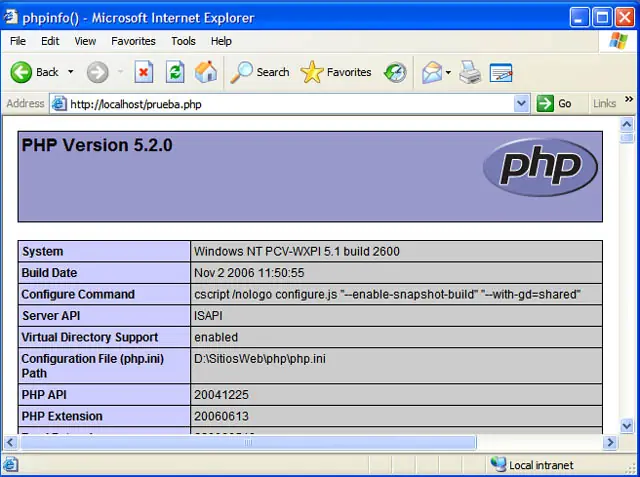Close the Internet Explorer window
The image size is (640, 477).
tap(625, 18)
